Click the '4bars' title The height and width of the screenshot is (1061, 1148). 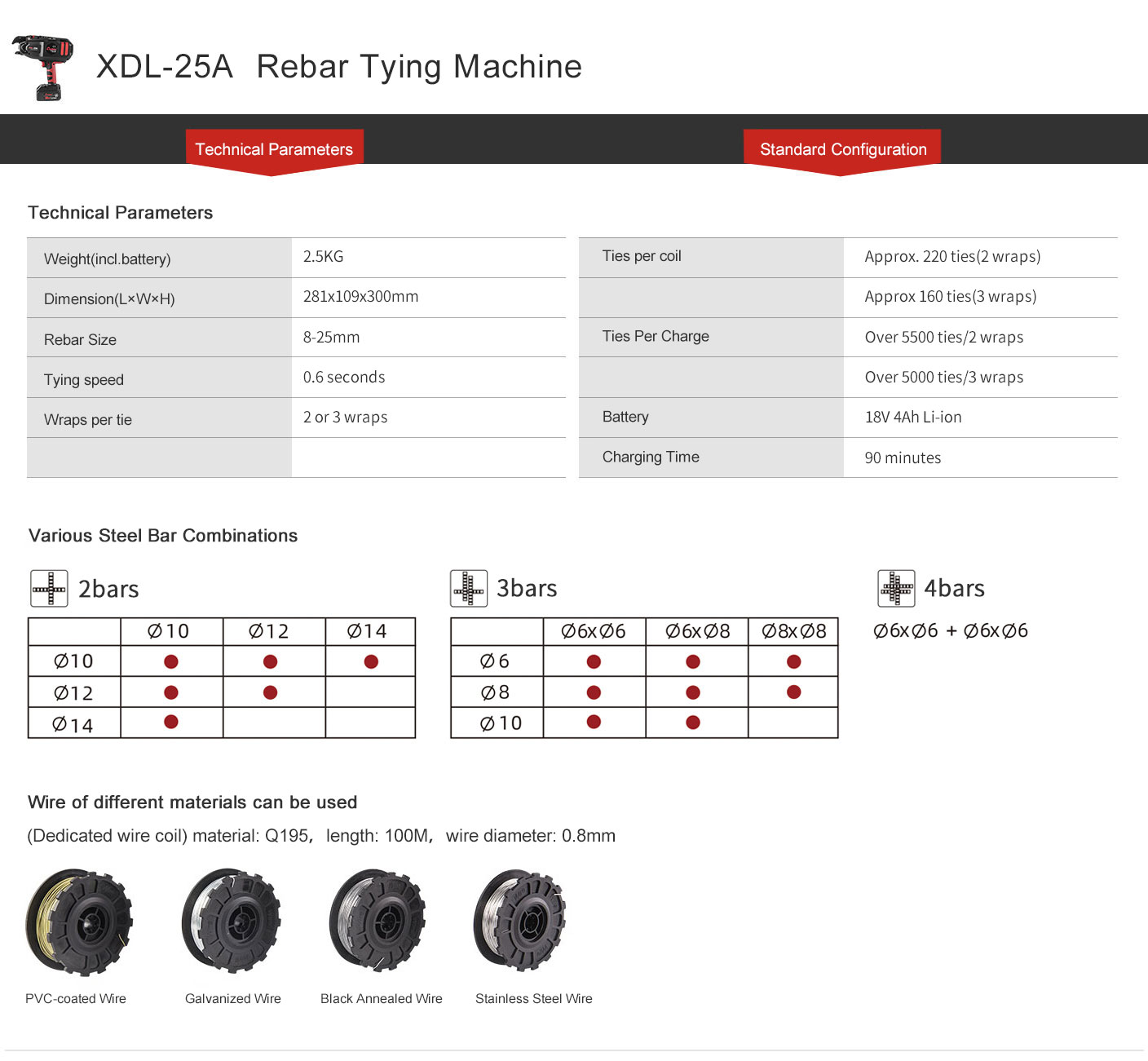(954, 588)
